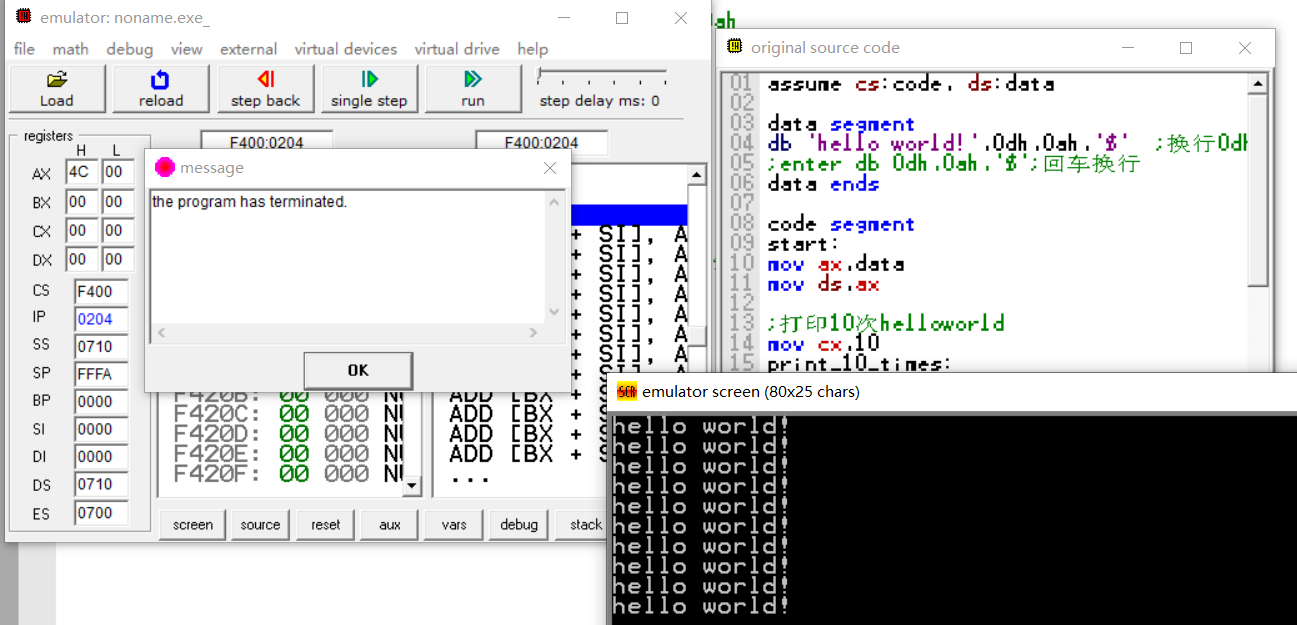The width and height of the screenshot is (1297, 625).
Task: Execute a single step
Action: coord(369,88)
